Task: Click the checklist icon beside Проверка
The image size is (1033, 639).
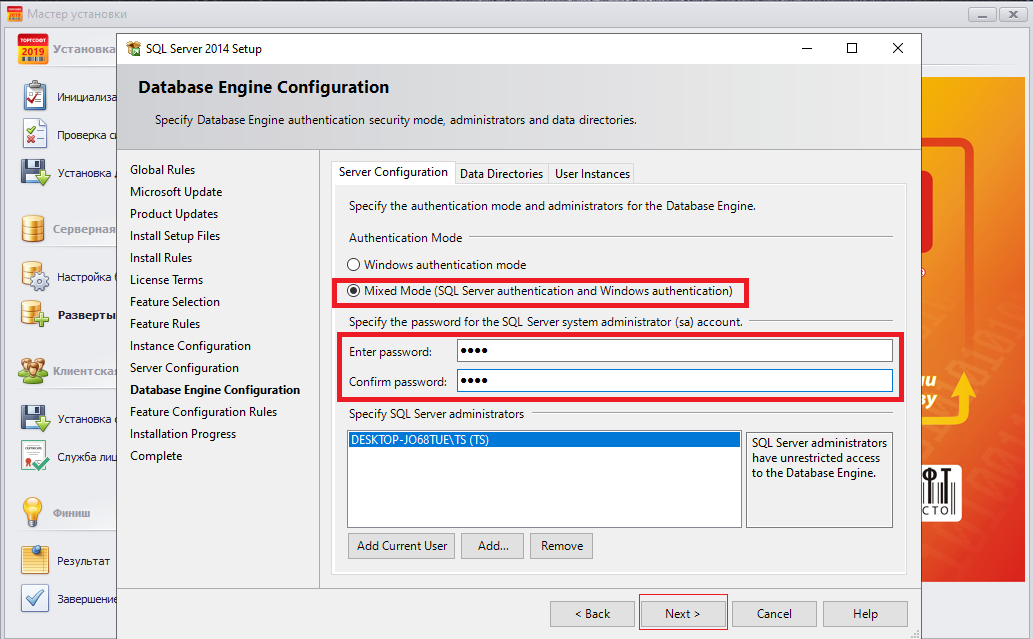Action: [x=35, y=134]
